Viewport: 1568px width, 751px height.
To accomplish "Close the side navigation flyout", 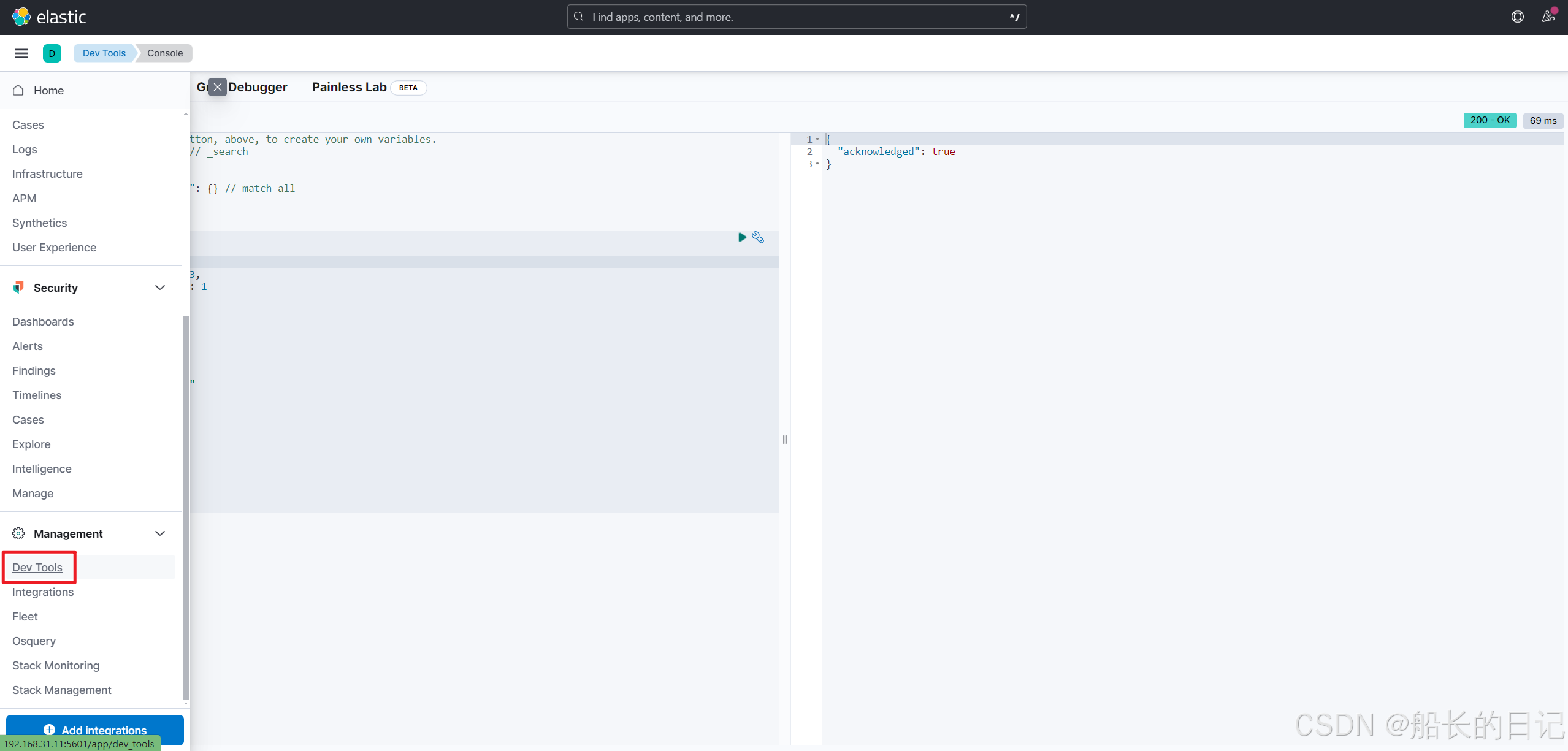I will (218, 87).
